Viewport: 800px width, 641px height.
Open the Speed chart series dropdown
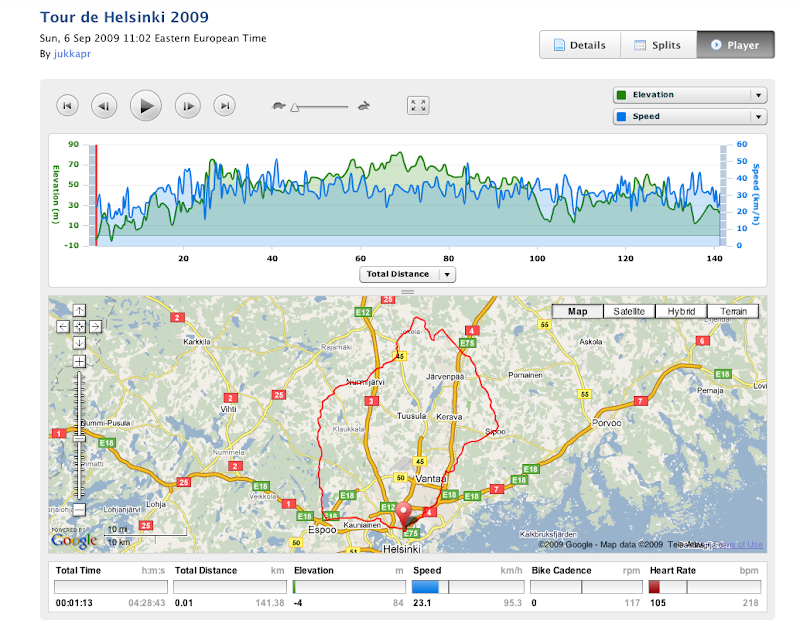(x=690, y=116)
